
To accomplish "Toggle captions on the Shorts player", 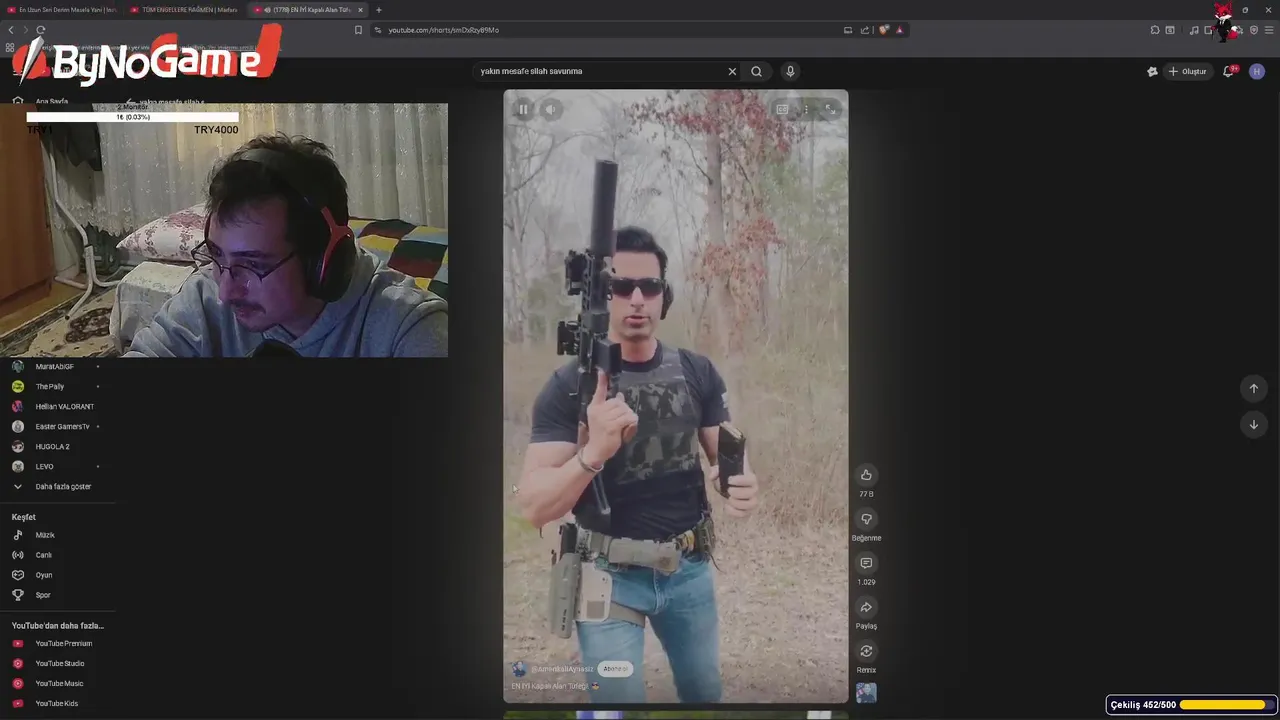I will [x=782, y=109].
